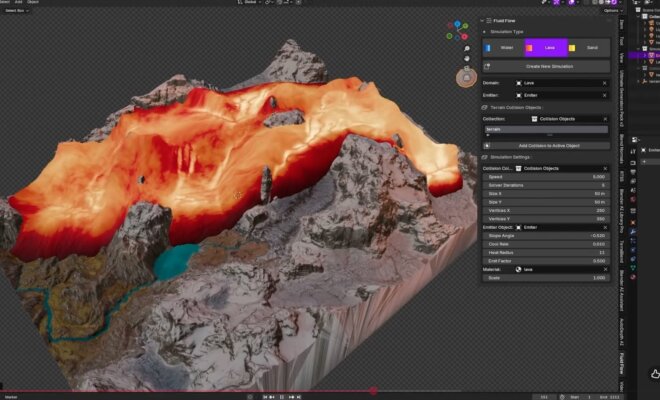Clear the Domain Lava object field
Screen dimensions: 660x400
click(x=603, y=83)
